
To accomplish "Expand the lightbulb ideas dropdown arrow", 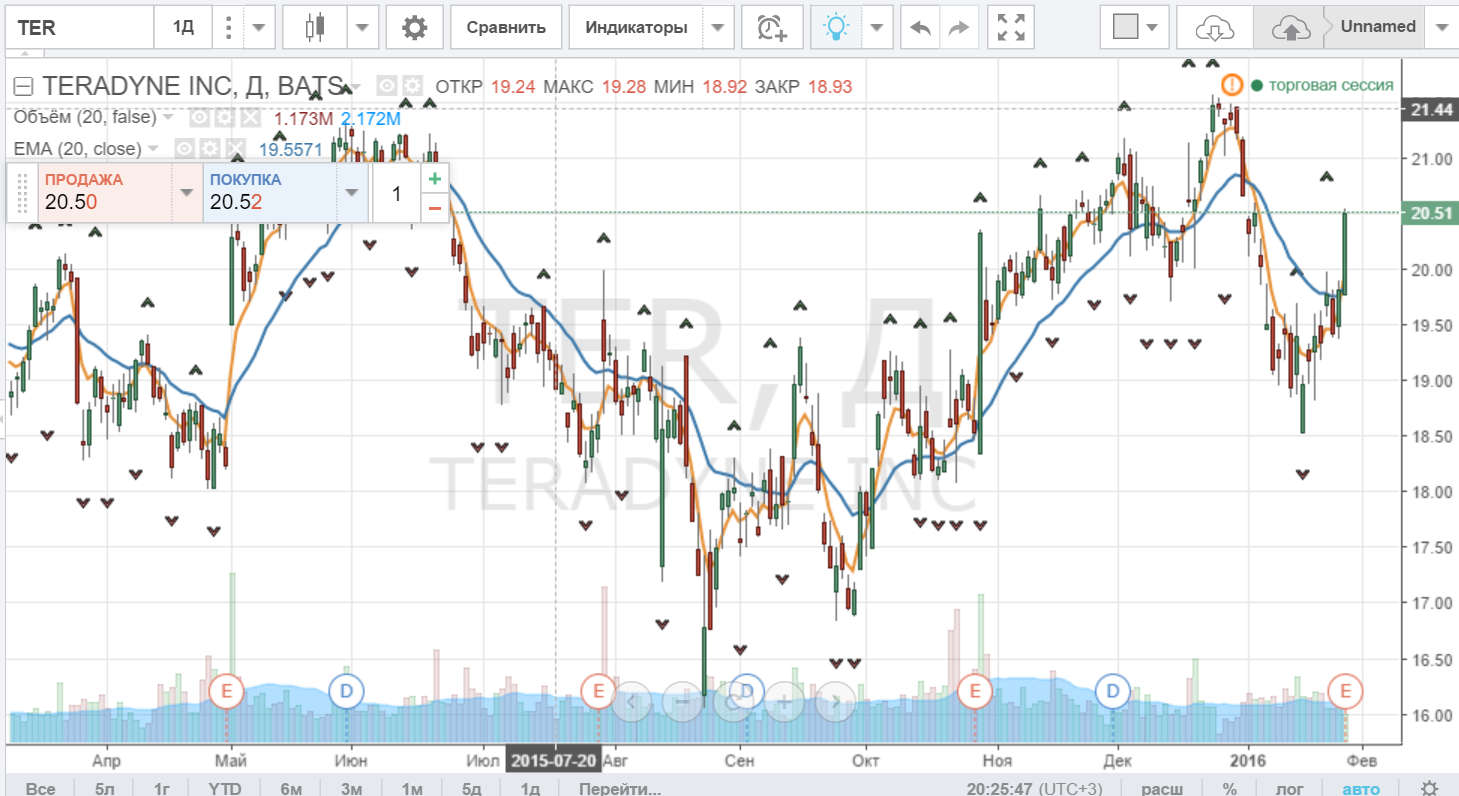I will [876, 27].
